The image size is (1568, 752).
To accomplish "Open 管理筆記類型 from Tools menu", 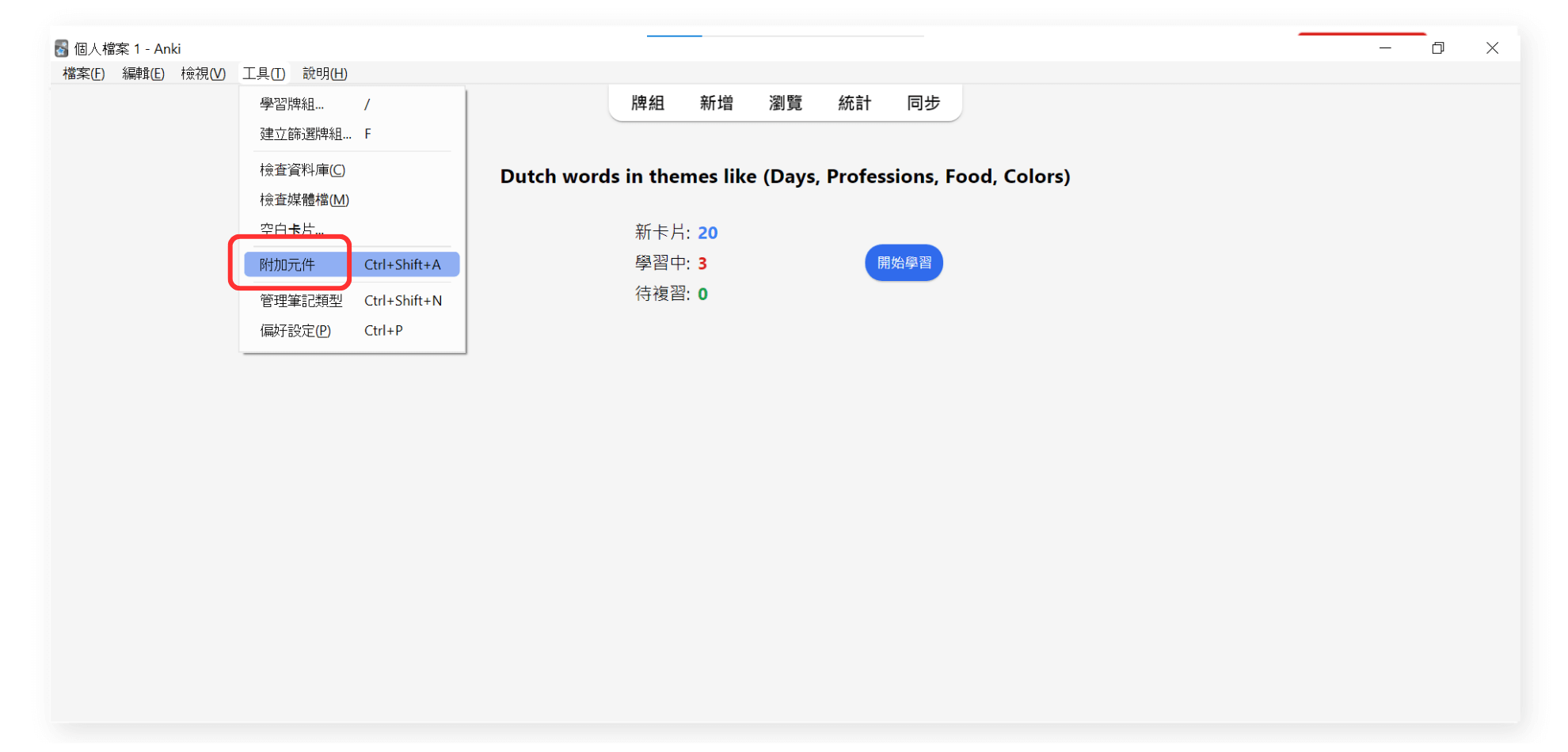I will point(301,301).
